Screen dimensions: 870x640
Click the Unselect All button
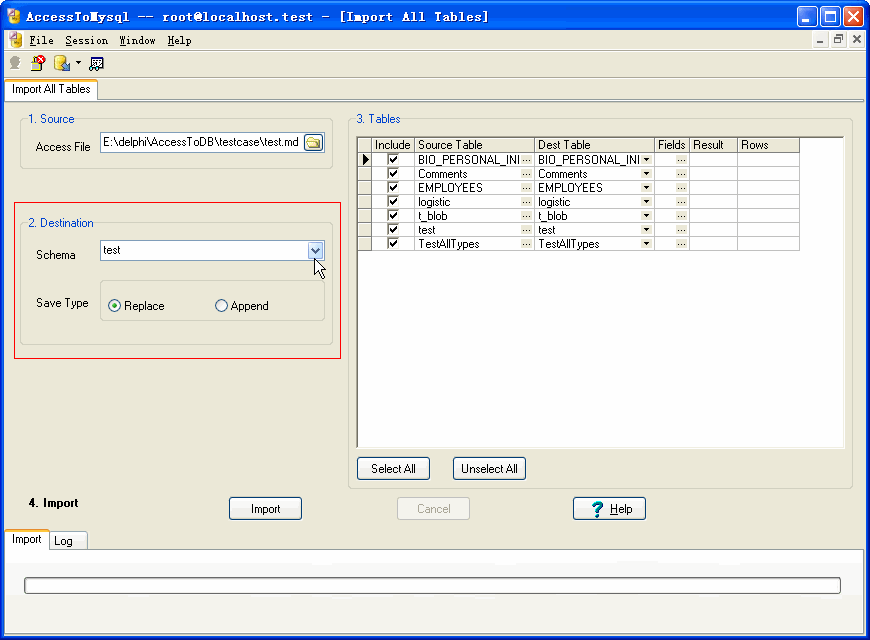coord(489,469)
